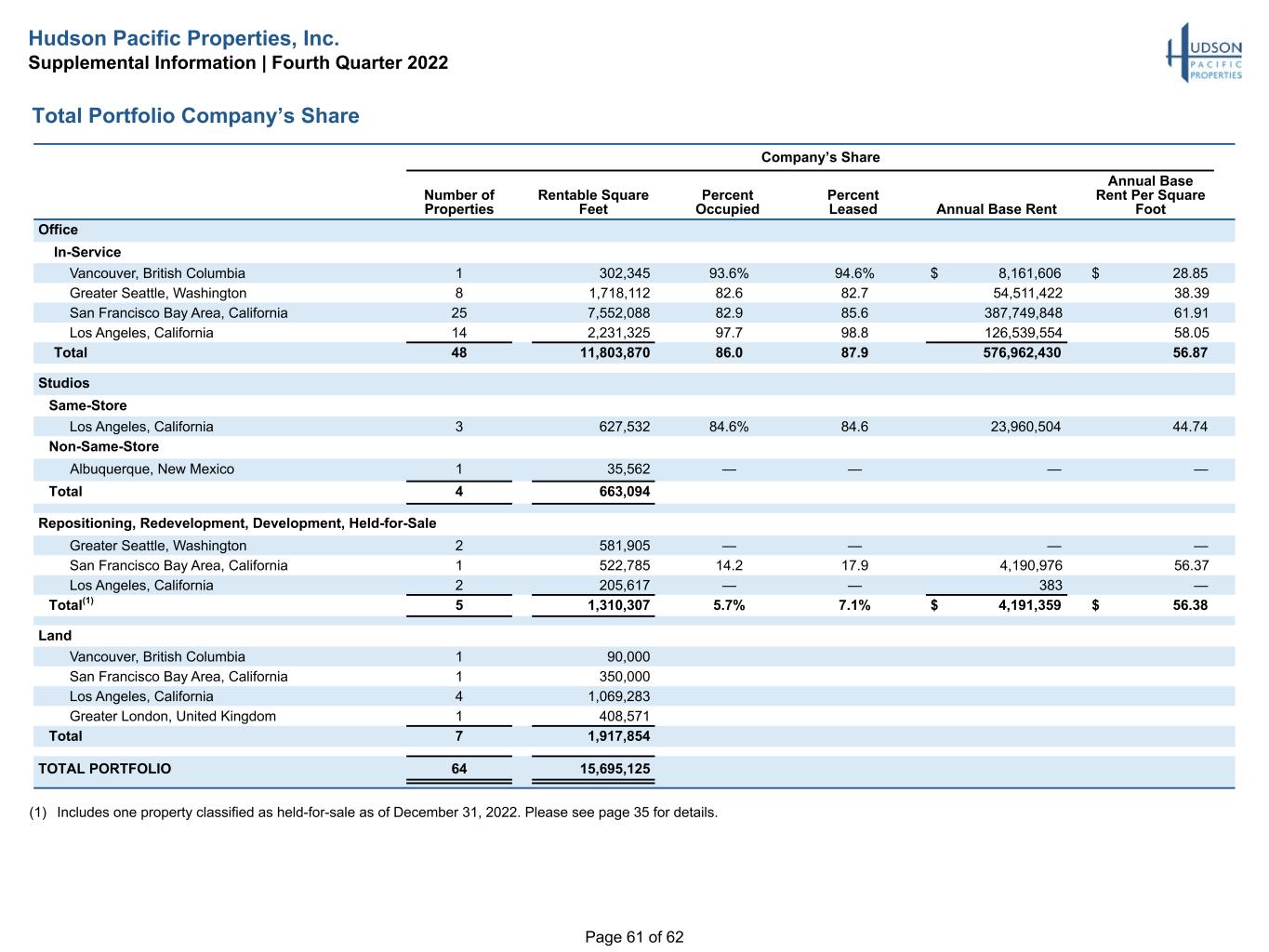The height and width of the screenshot is (952, 1269).
Task: Click the Hudson Pacific Properties logo
Action: (1204, 53)
